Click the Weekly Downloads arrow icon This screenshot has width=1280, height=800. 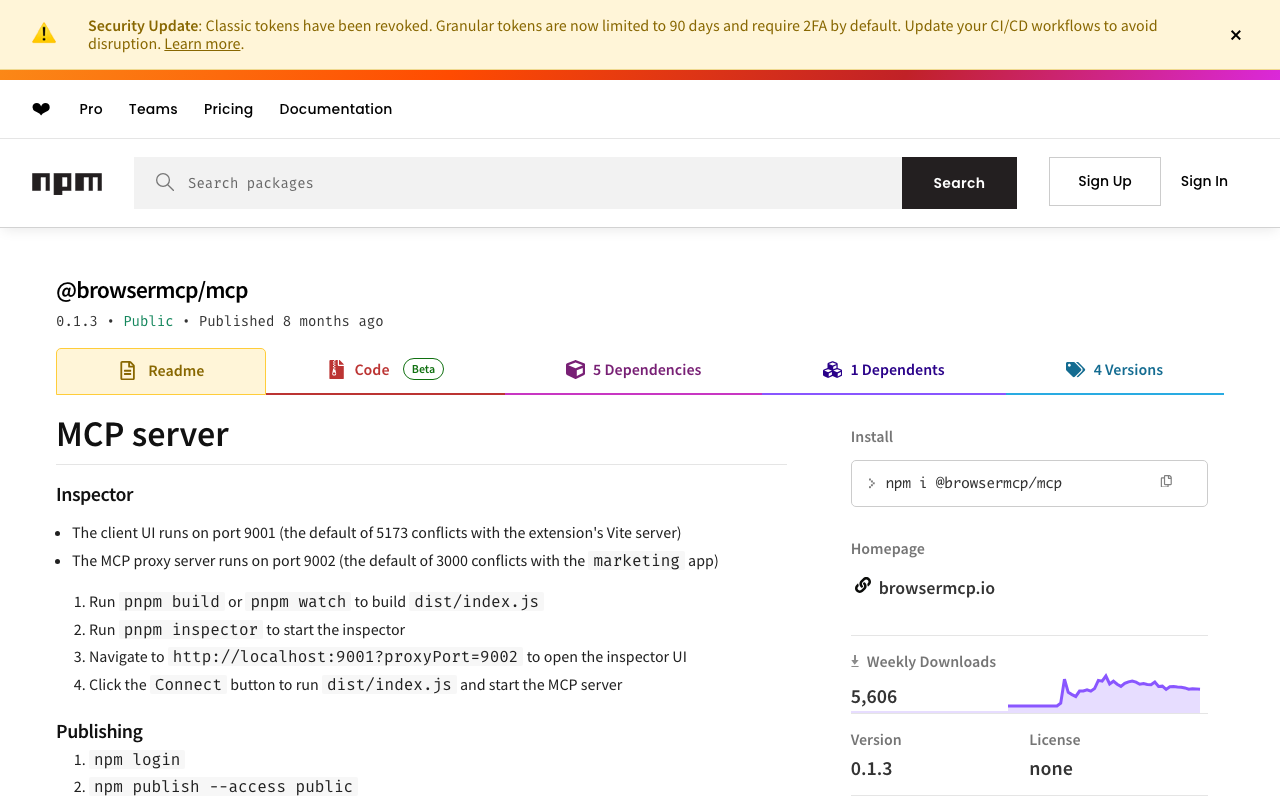(x=855, y=661)
